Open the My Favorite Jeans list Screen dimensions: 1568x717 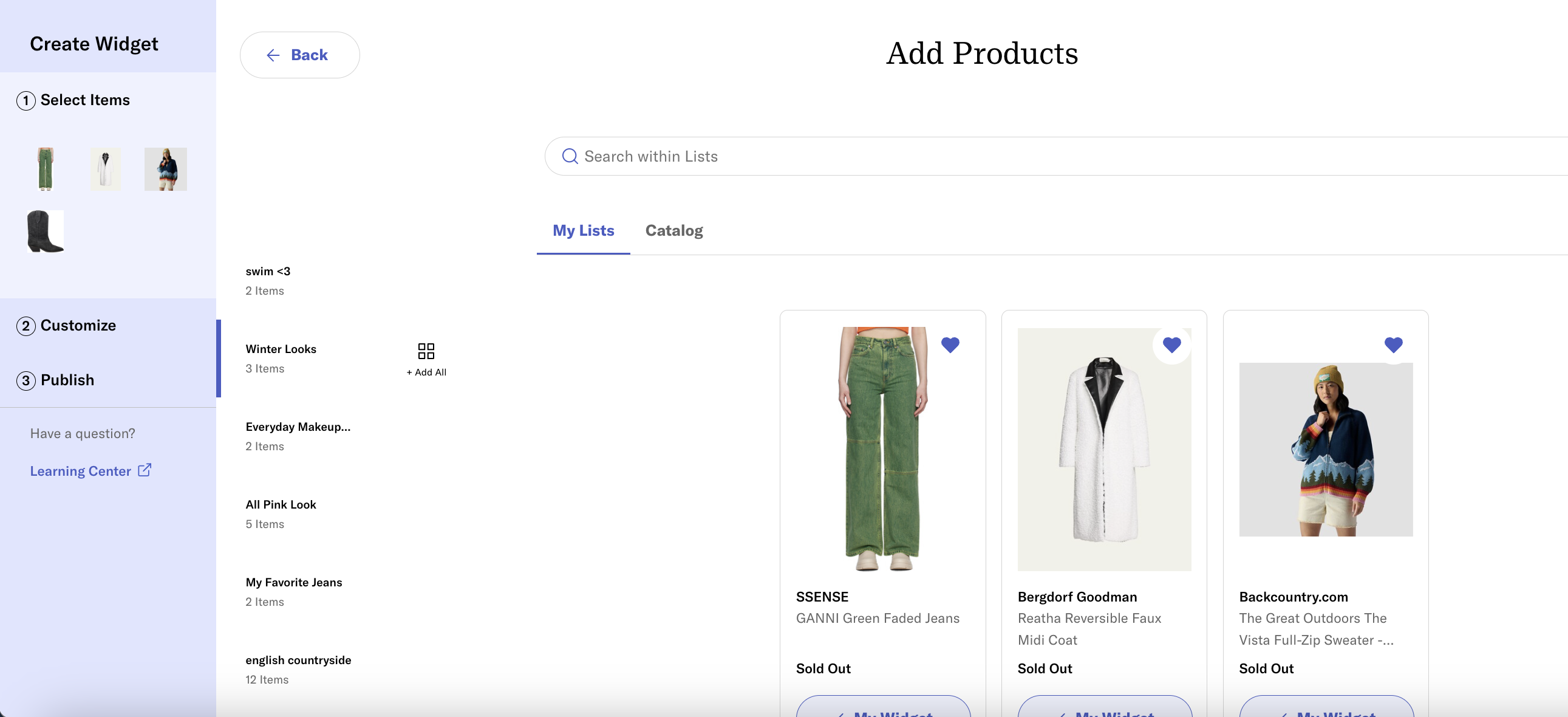click(293, 591)
